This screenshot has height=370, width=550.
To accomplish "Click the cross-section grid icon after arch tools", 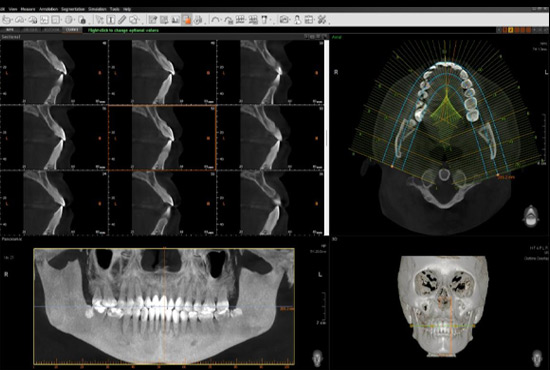I will (x=240, y=20).
